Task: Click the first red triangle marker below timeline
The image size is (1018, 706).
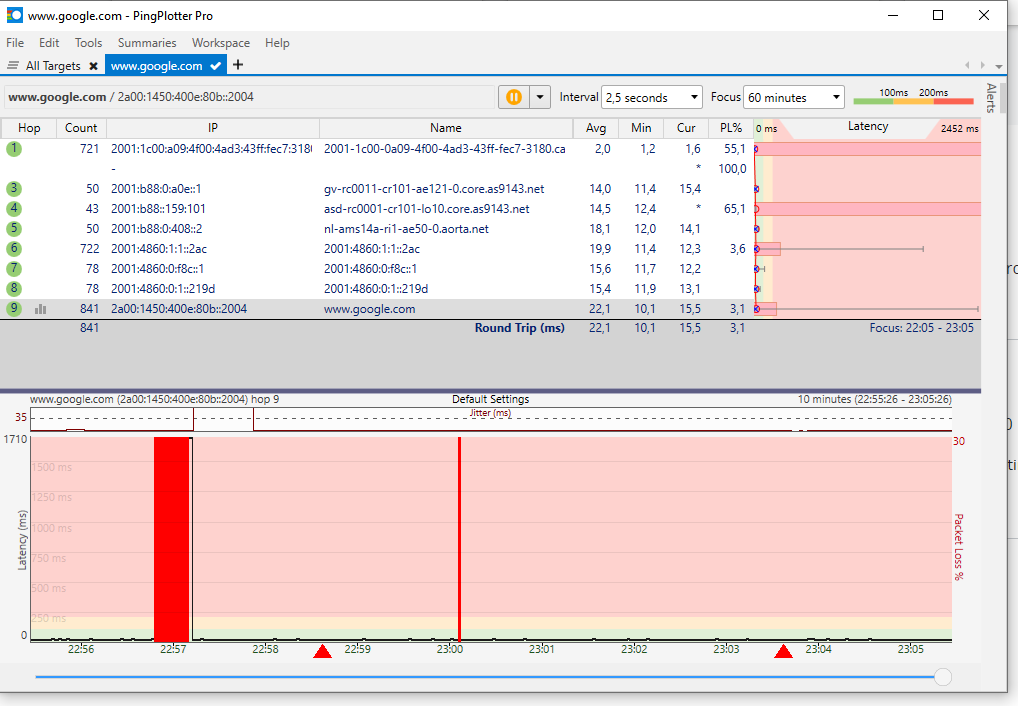Action: (322, 652)
